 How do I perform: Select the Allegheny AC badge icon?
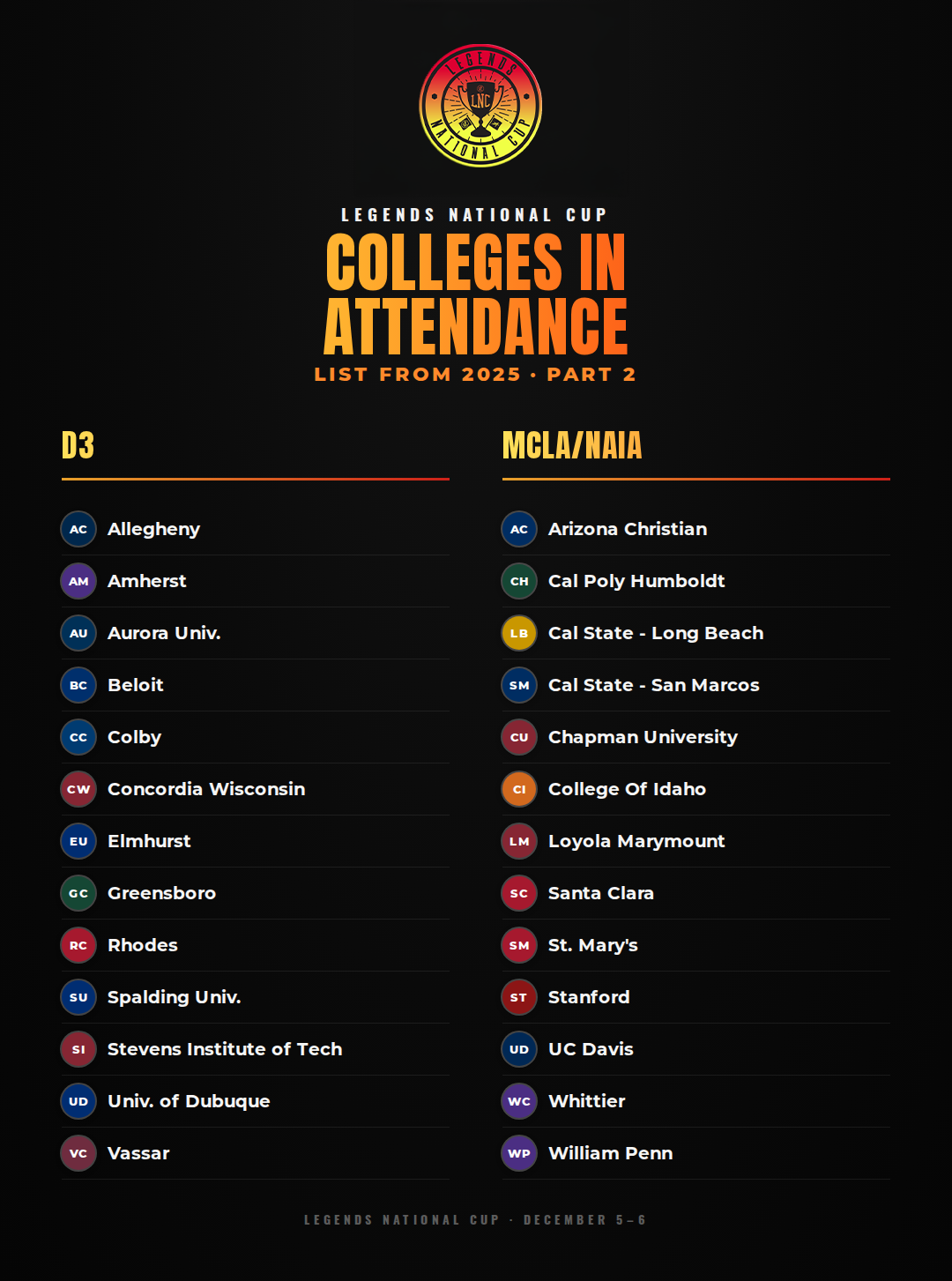pos(78,529)
